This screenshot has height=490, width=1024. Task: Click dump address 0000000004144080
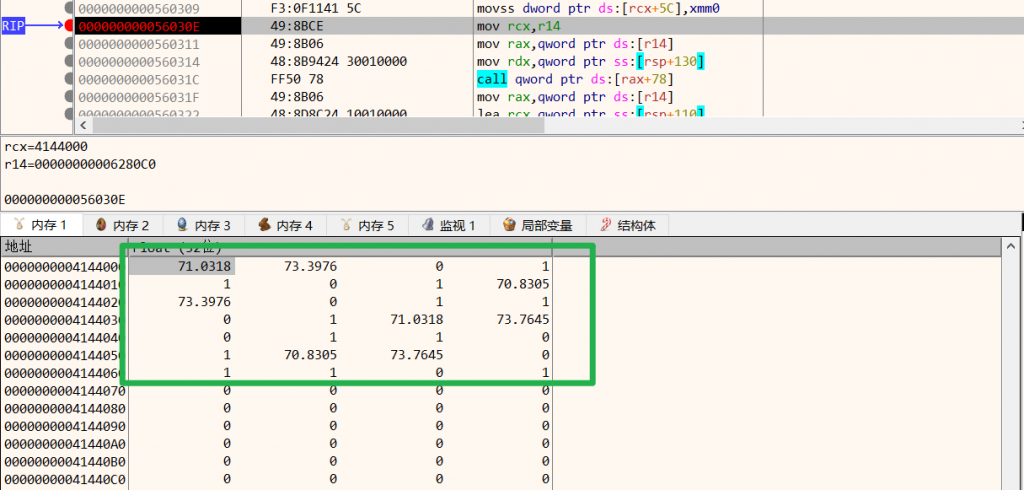[65, 408]
